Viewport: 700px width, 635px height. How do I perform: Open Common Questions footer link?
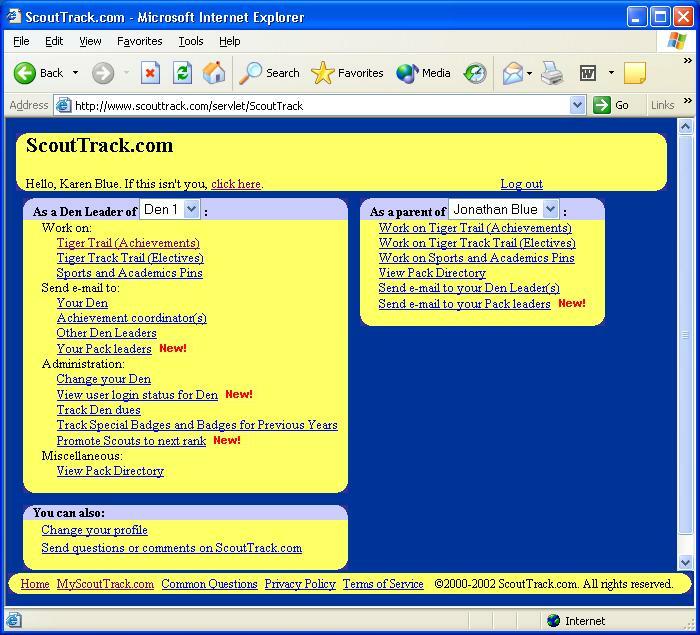coord(209,584)
